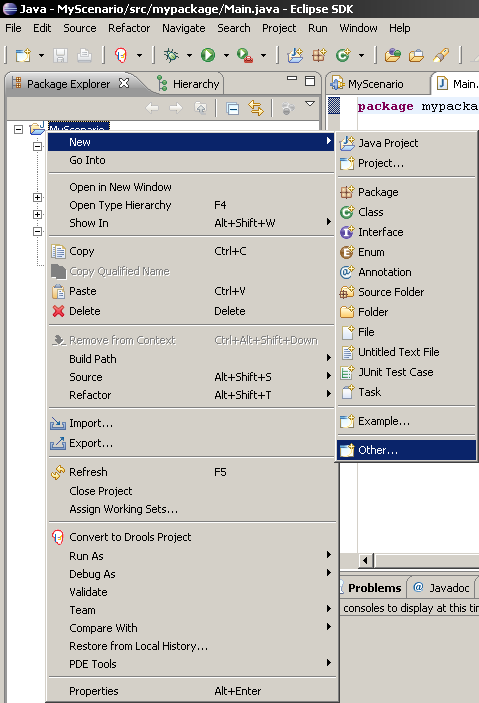This screenshot has height=703, width=479.
Task: Click the editor horizontal scrollbar left arrow
Action: click(366, 560)
